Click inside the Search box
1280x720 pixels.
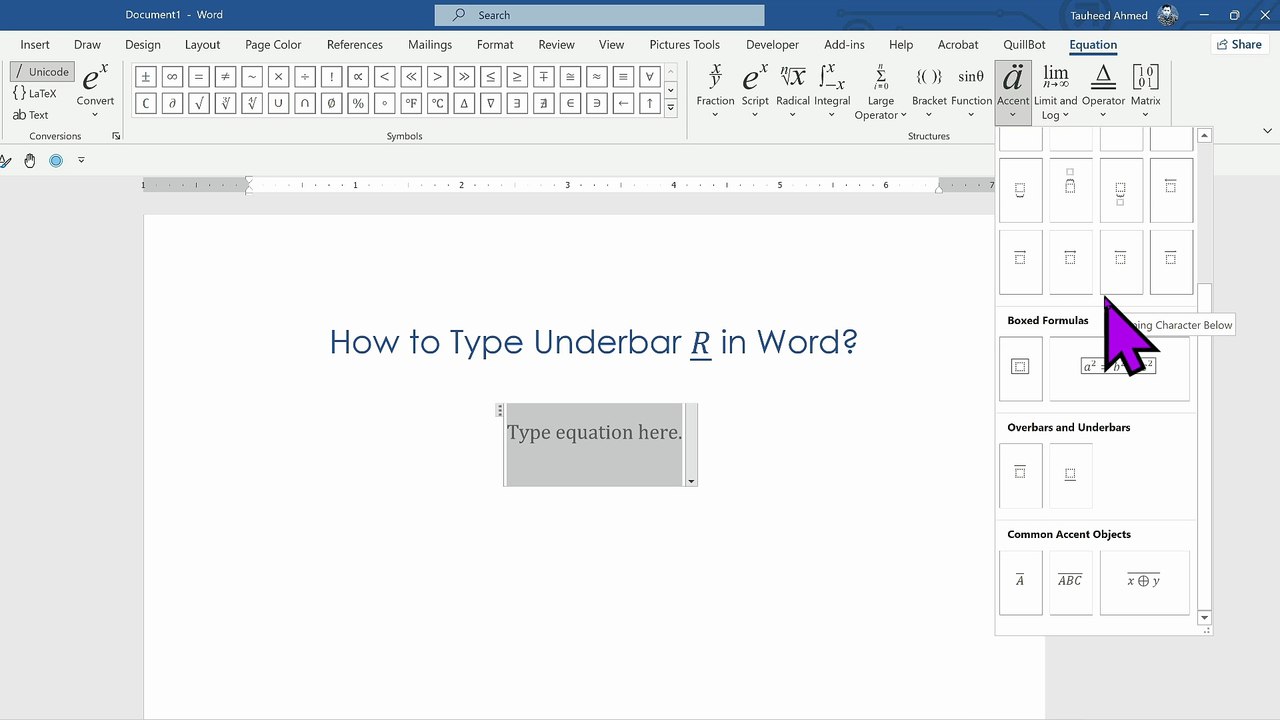[x=599, y=15]
